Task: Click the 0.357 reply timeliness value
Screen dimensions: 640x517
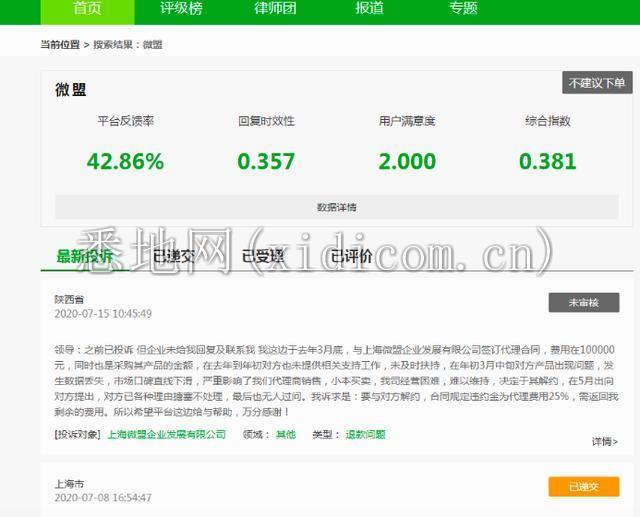Action: pos(266,161)
